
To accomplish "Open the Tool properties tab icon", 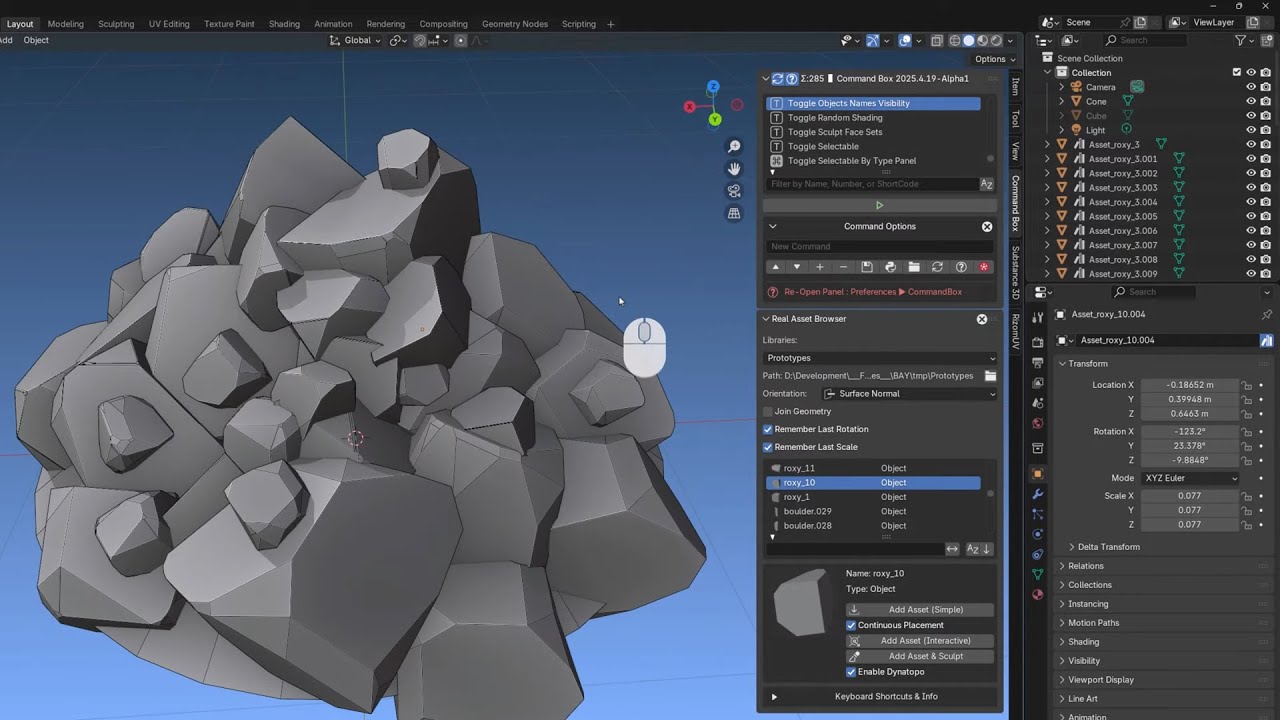I will (1037, 317).
